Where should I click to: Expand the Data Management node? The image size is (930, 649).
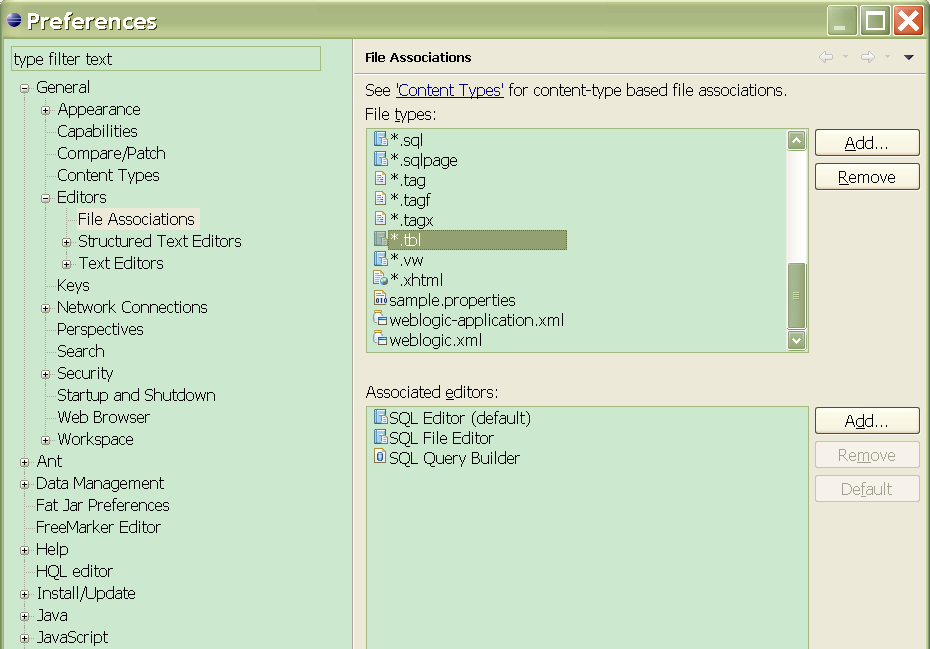pyautogui.click(x=25, y=484)
